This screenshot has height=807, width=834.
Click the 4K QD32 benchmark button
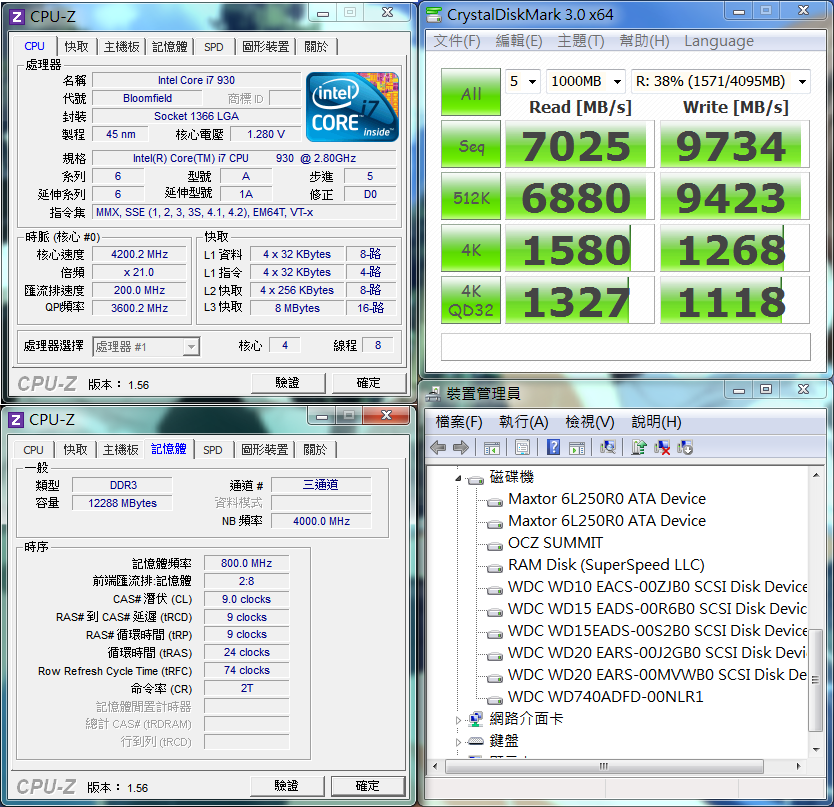pyautogui.click(x=471, y=299)
